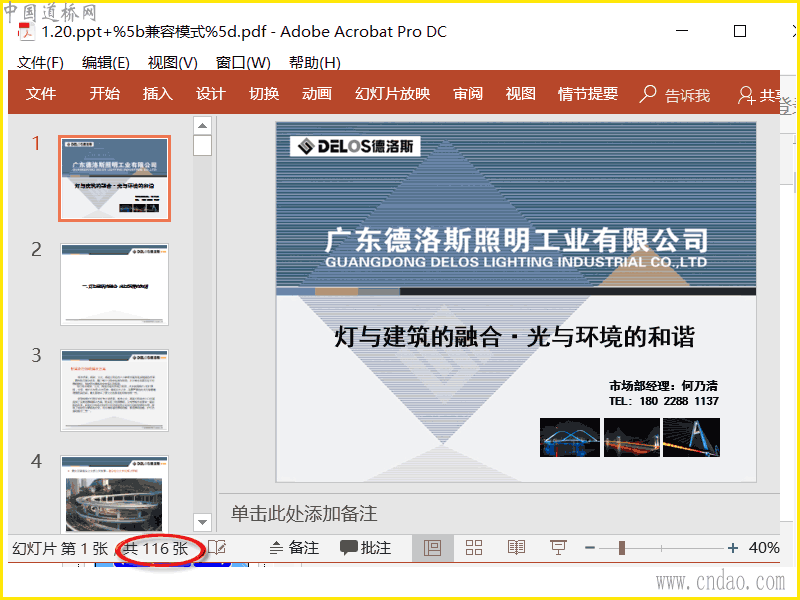Screen dimensions: 800x600
Task: Switch to the 切换 ribbon tab
Action: pos(264,94)
